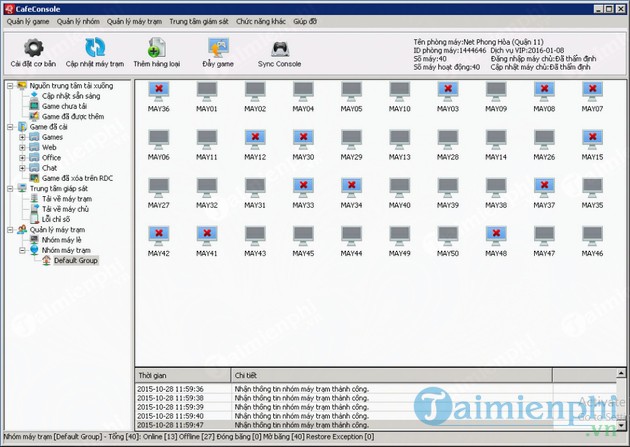
Task: Select workstation MAY40 icon
Action: (x=400, y=188)
